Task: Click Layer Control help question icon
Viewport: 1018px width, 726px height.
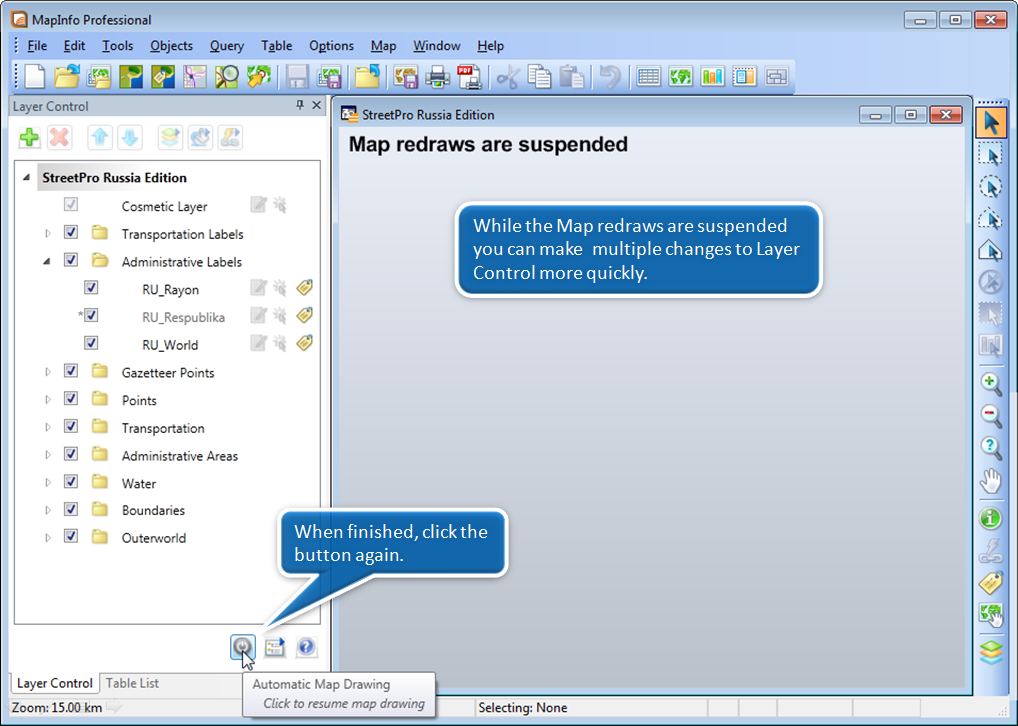Action: (x=306, y=647)
